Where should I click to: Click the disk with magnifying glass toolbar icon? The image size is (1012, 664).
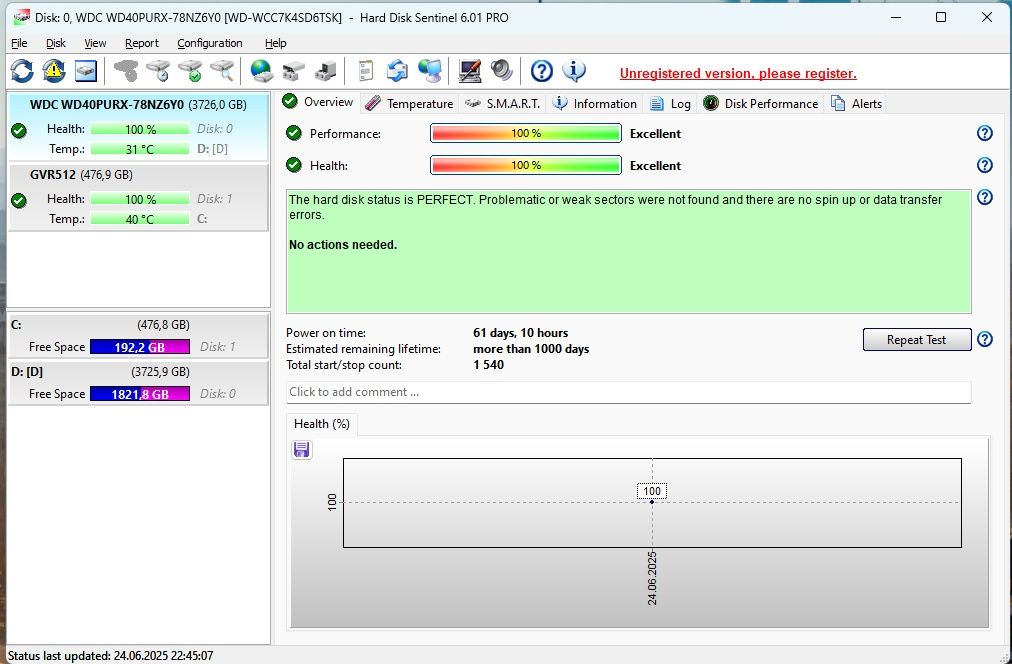coord(222,70)
